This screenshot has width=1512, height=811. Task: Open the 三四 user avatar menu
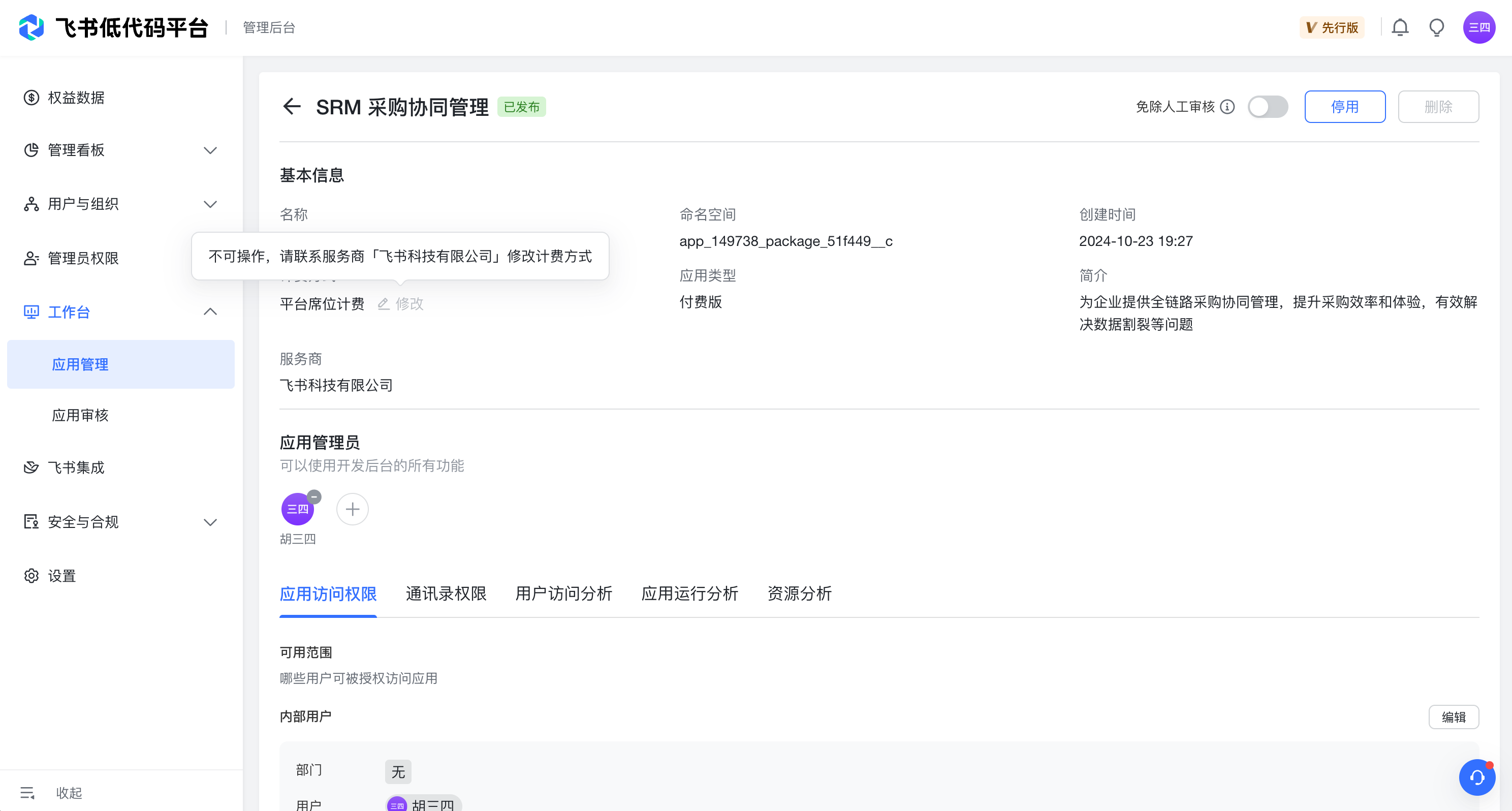click(1478, 27)
